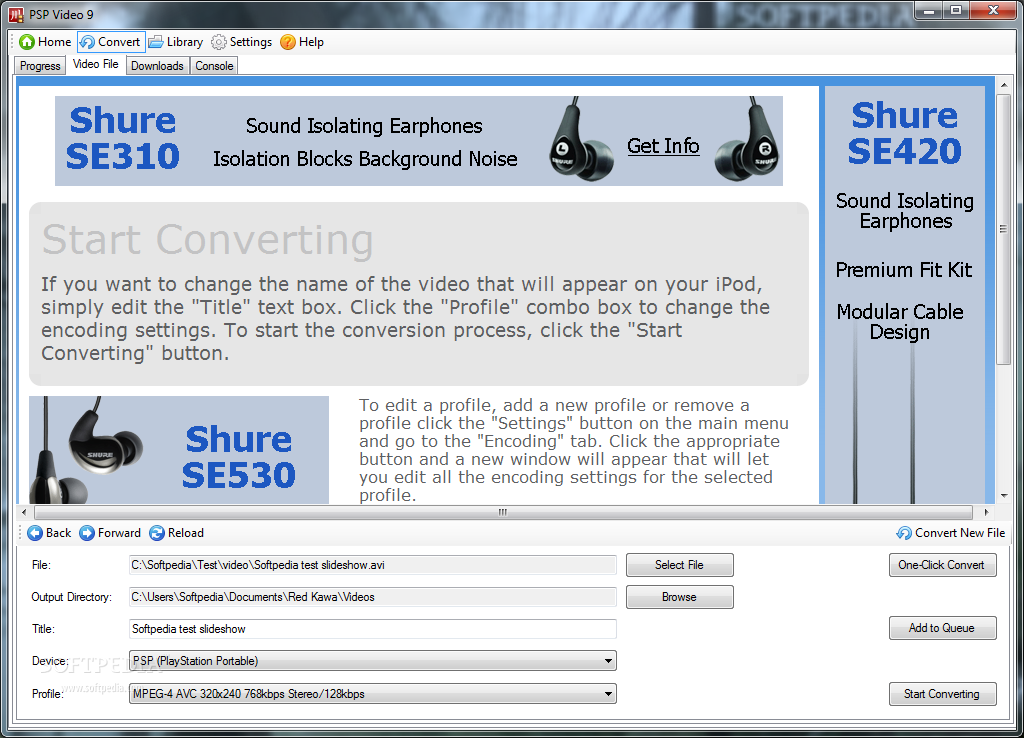This screenshot has width=1024, height=738.
Task: Switch to the Progress tab
Action: (x=40, y=66)
